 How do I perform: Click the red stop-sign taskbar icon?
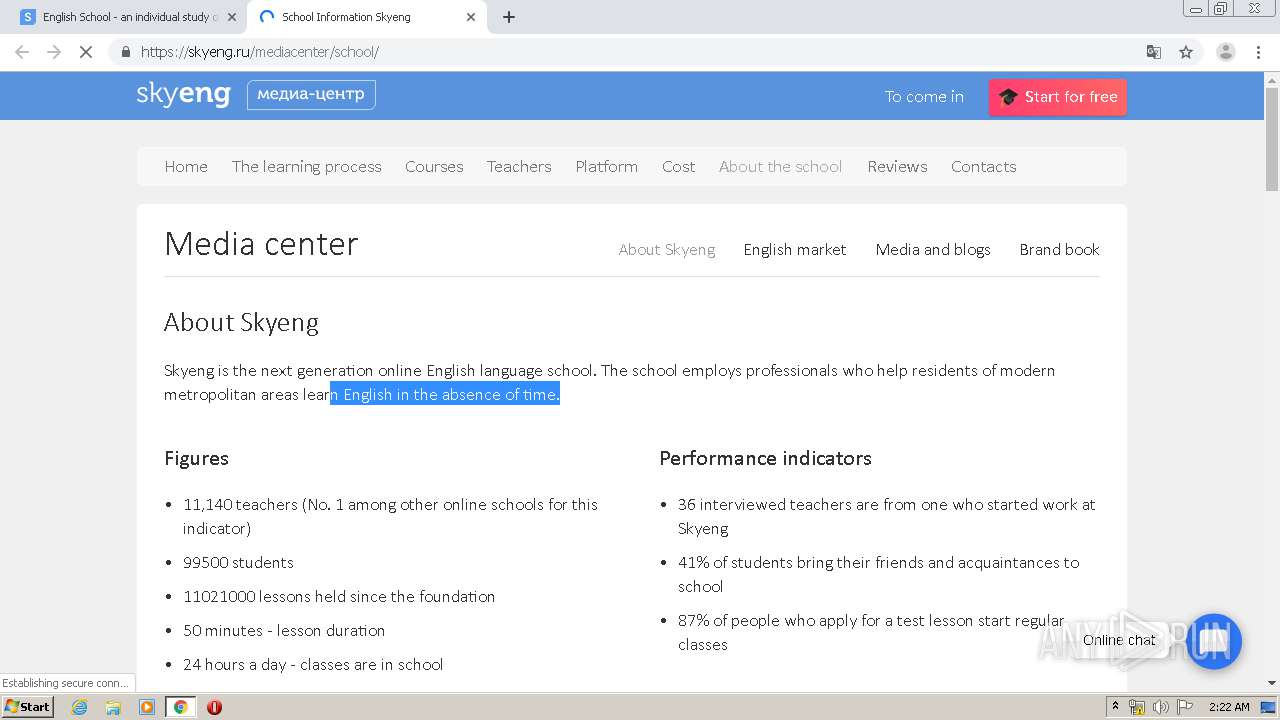(x=214, y=707)
